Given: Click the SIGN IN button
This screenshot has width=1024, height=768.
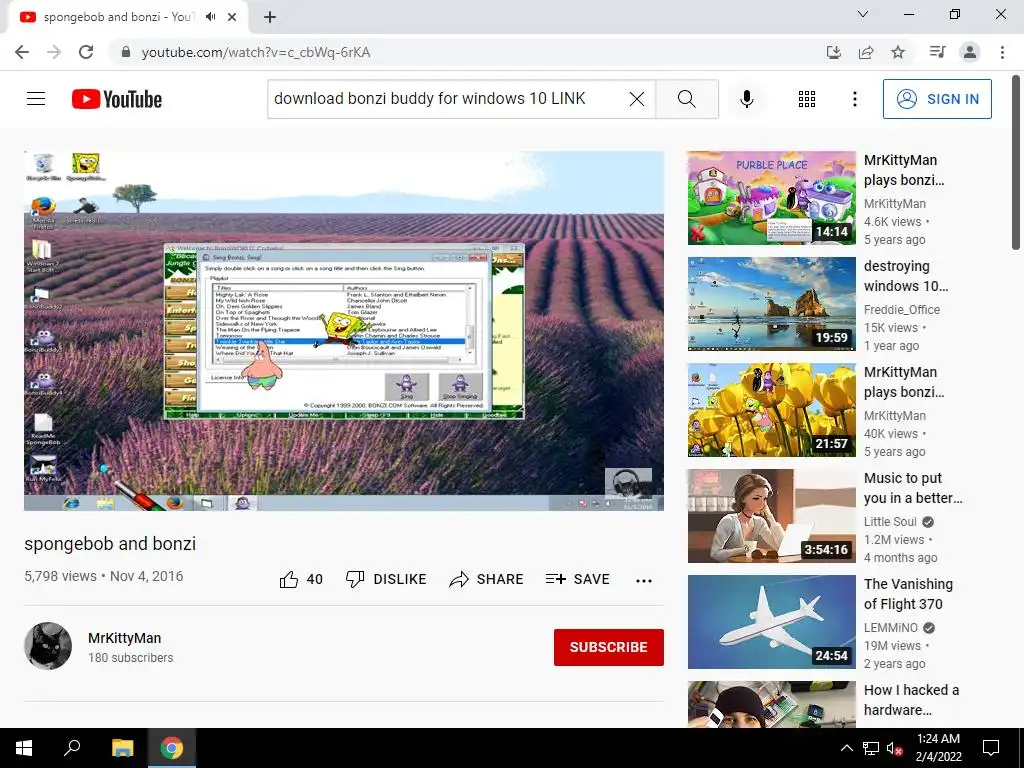Looking at the screenshot, I should pos(937,99).
